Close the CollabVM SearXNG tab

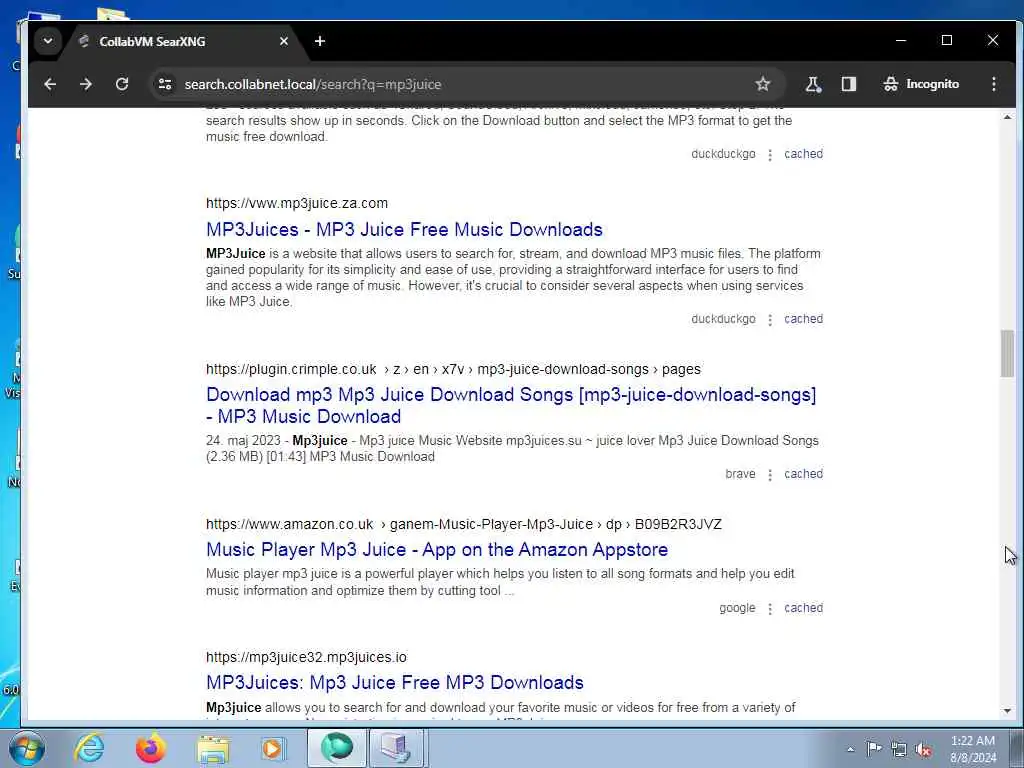[283, 41]
